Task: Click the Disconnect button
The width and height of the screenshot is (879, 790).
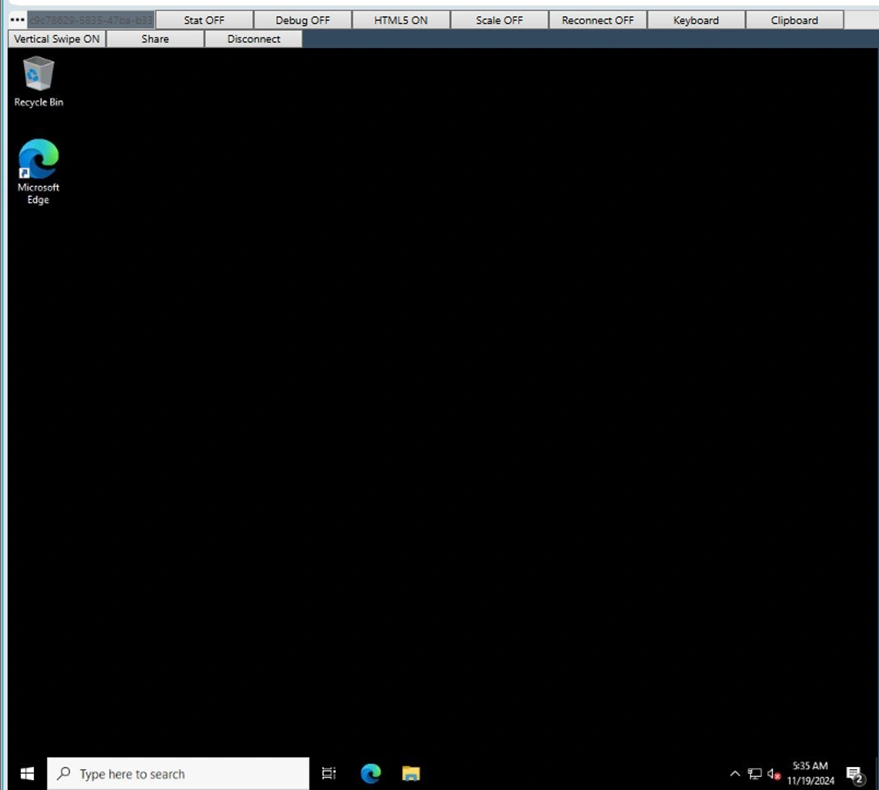Action: point(253,39)
